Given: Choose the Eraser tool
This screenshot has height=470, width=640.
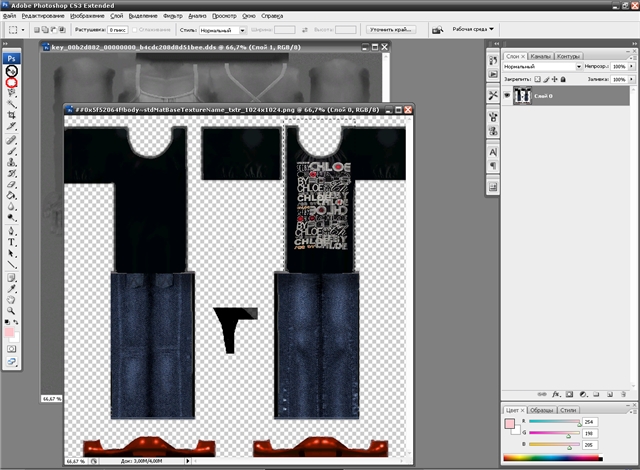Looking at the screenshot, I should [x=12, y=185].
